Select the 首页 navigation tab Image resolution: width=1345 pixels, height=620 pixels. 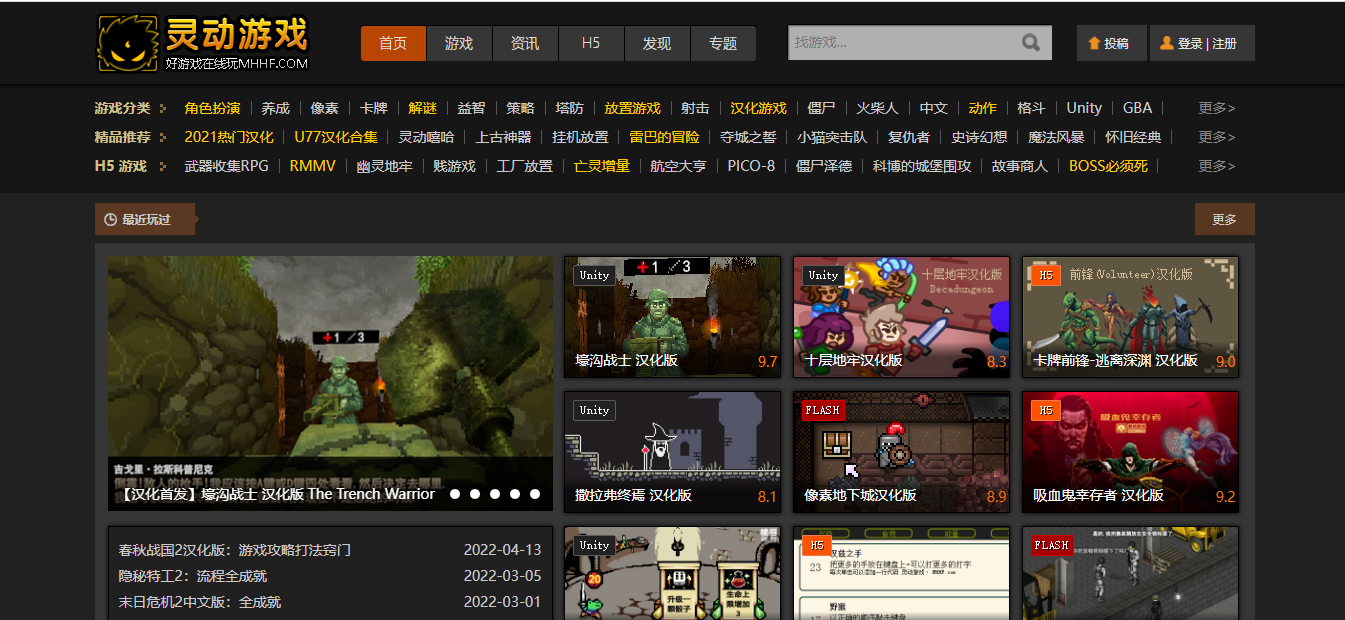(x=393, y=43)
